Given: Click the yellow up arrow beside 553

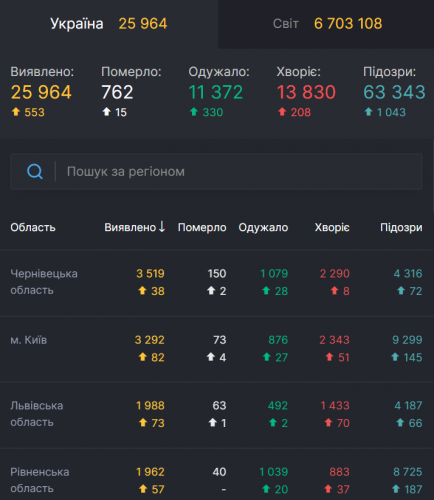Looking at the screenshot, I should click(x=16, y=112).
